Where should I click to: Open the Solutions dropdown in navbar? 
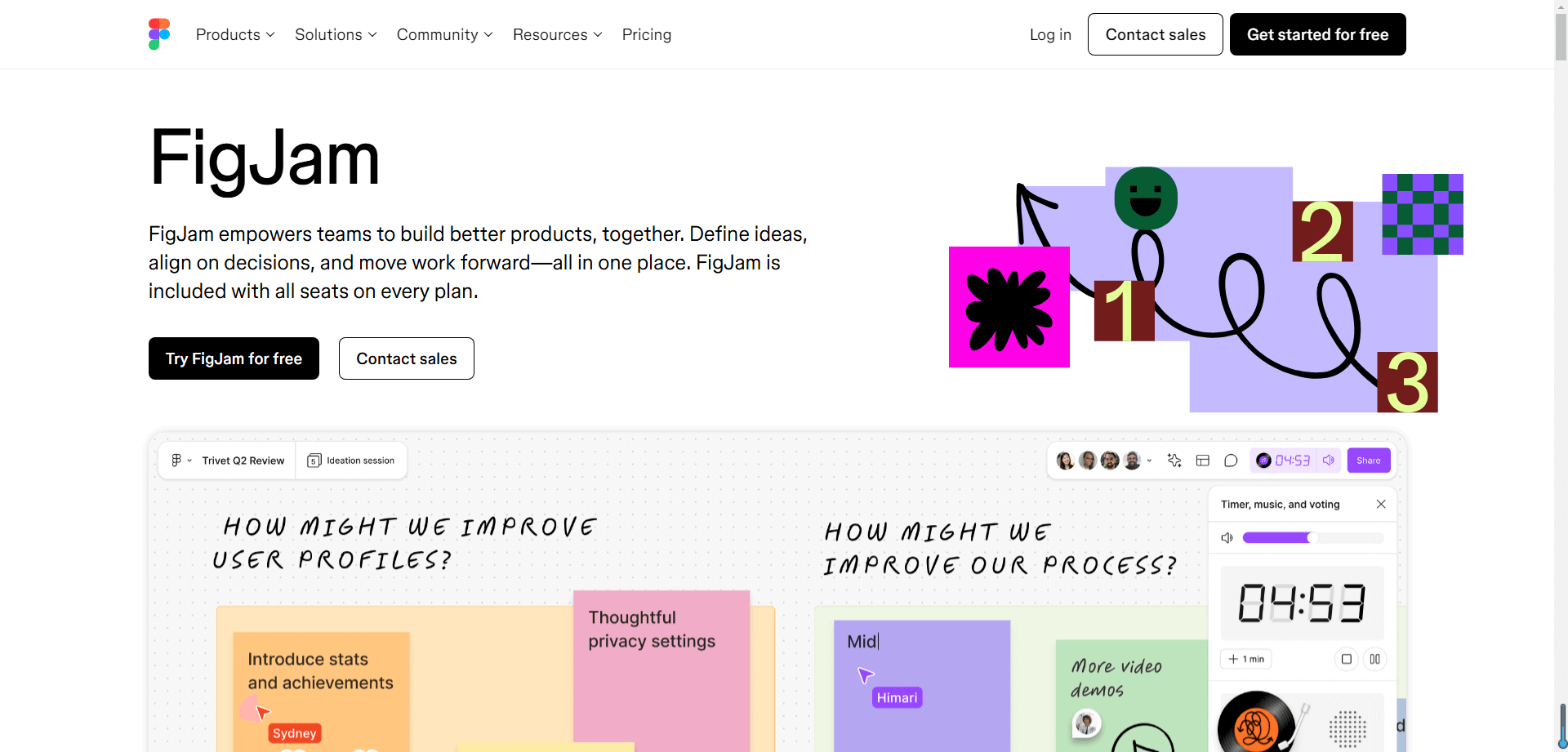coord(336,34)
